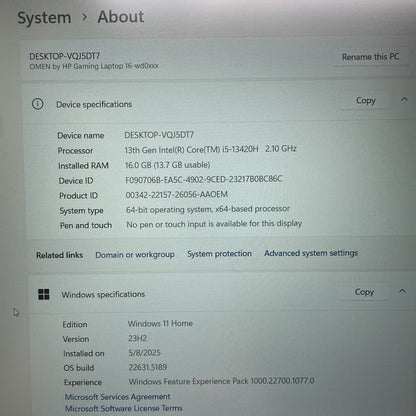Click the OMEN by HP Gaming Laptop model text
Screen dimensions: 416x416
pyautogui.click(x=94, y=66)
